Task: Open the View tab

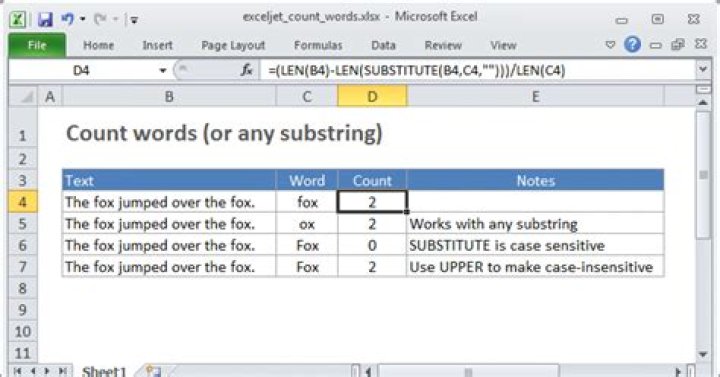Action: [x=503, y=45]
